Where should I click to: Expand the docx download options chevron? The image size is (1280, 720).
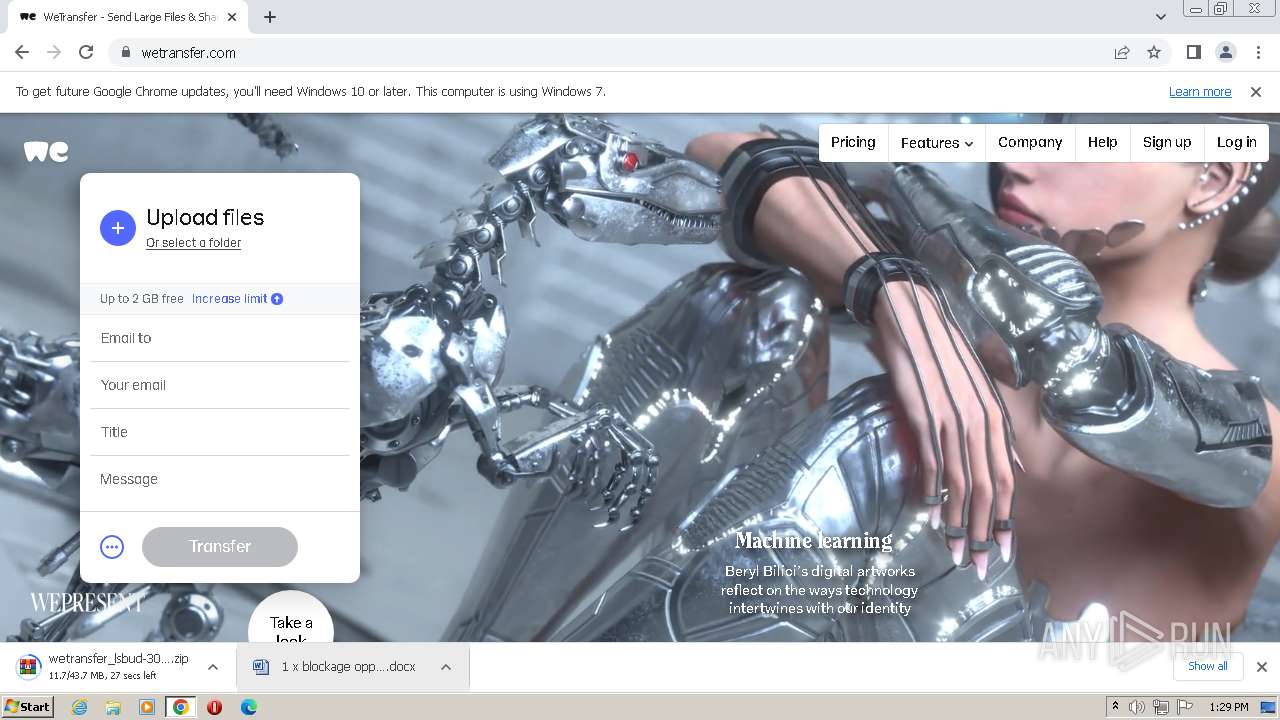pos(446,667)
